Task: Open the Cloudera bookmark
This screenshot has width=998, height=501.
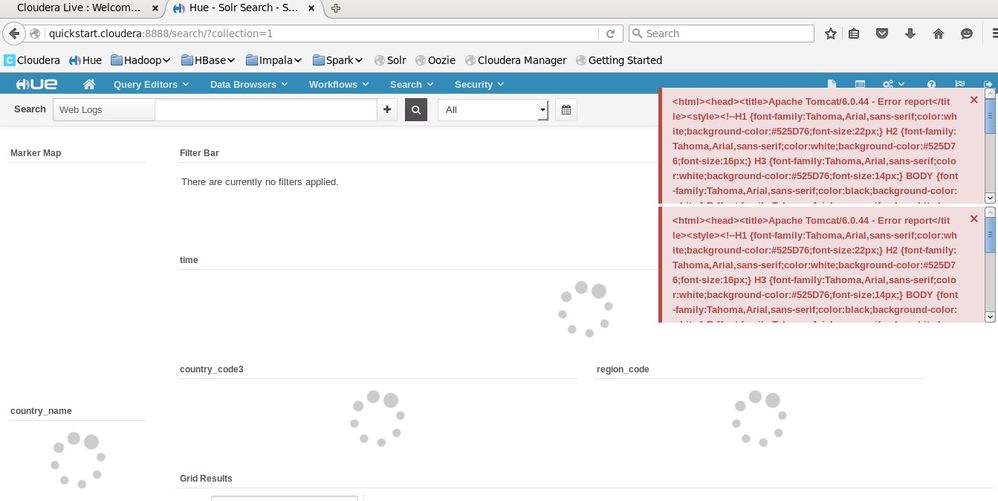Action: coord(32,60)
